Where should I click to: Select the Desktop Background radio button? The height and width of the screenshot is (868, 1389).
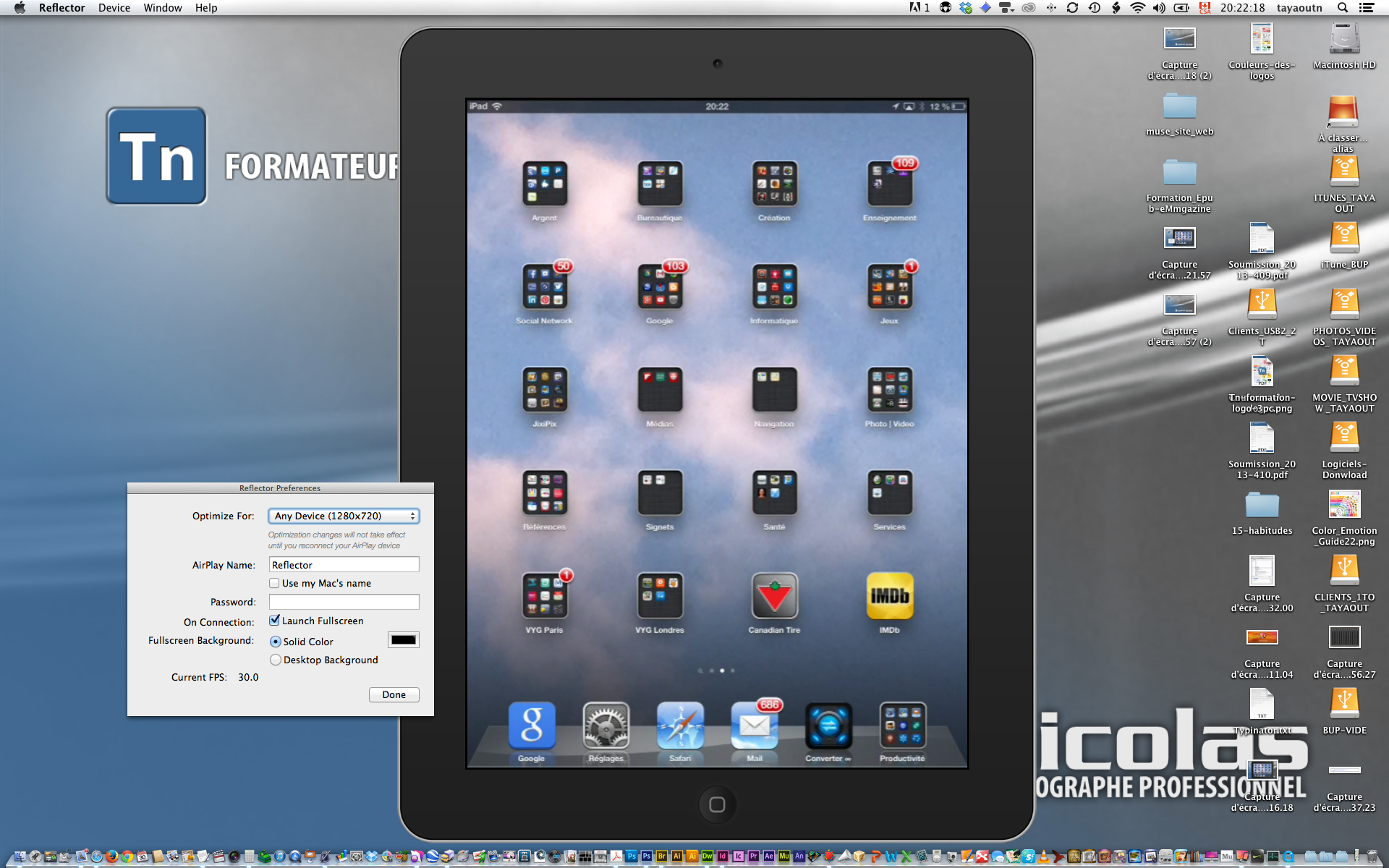click(x=276, y=660)
